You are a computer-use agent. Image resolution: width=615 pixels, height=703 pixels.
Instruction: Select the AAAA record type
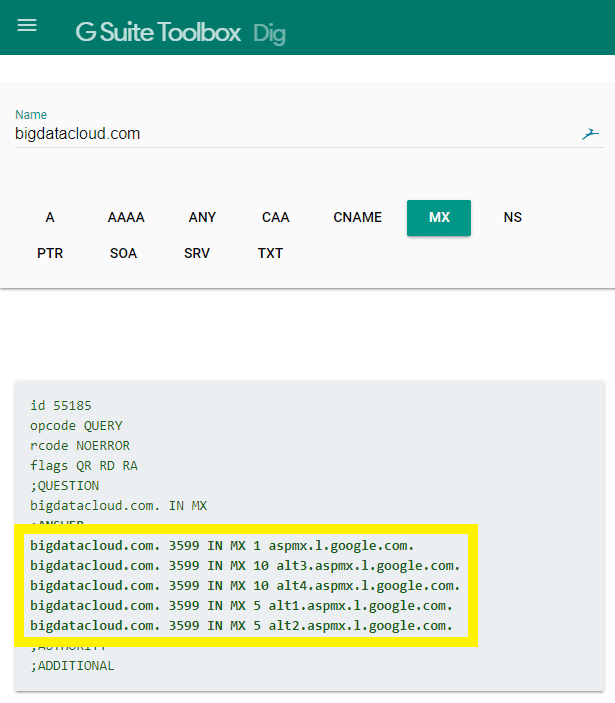coord(126,217)
